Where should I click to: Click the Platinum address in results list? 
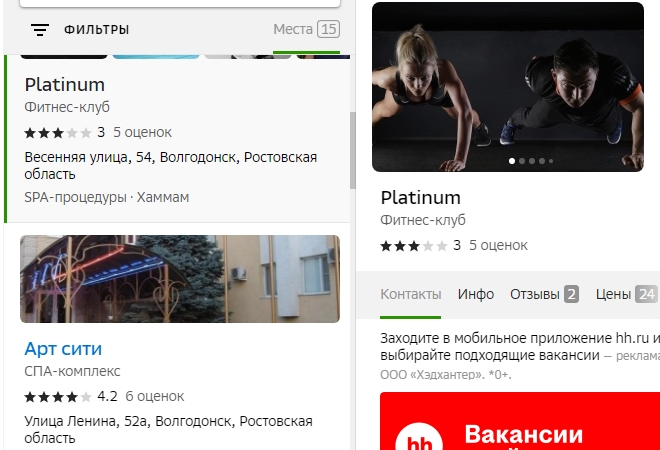(170, 165)
